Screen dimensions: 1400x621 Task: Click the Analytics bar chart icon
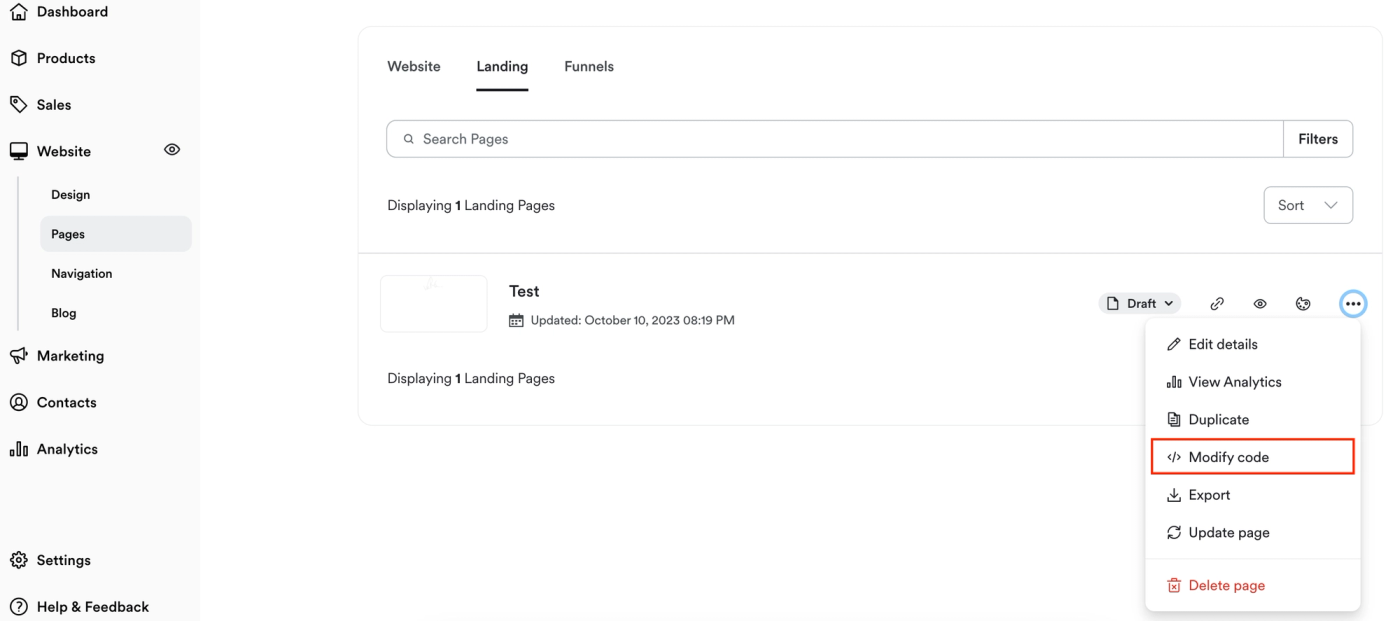18,449
